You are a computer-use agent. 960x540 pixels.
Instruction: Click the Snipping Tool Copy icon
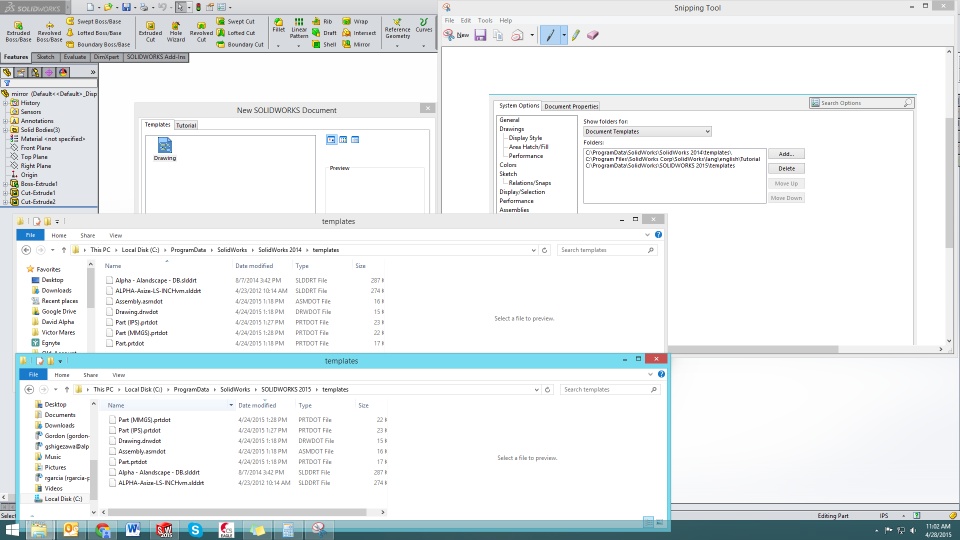498,36
